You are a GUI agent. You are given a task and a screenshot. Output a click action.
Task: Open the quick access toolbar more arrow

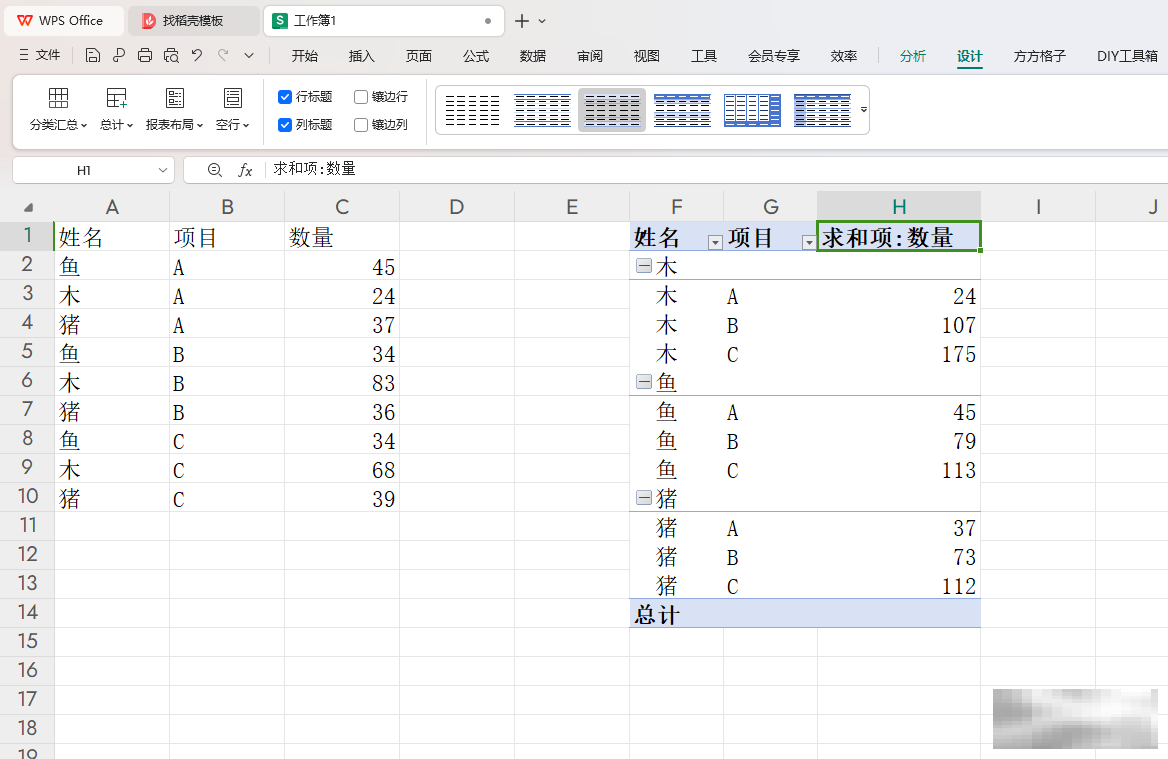(249, 55)
